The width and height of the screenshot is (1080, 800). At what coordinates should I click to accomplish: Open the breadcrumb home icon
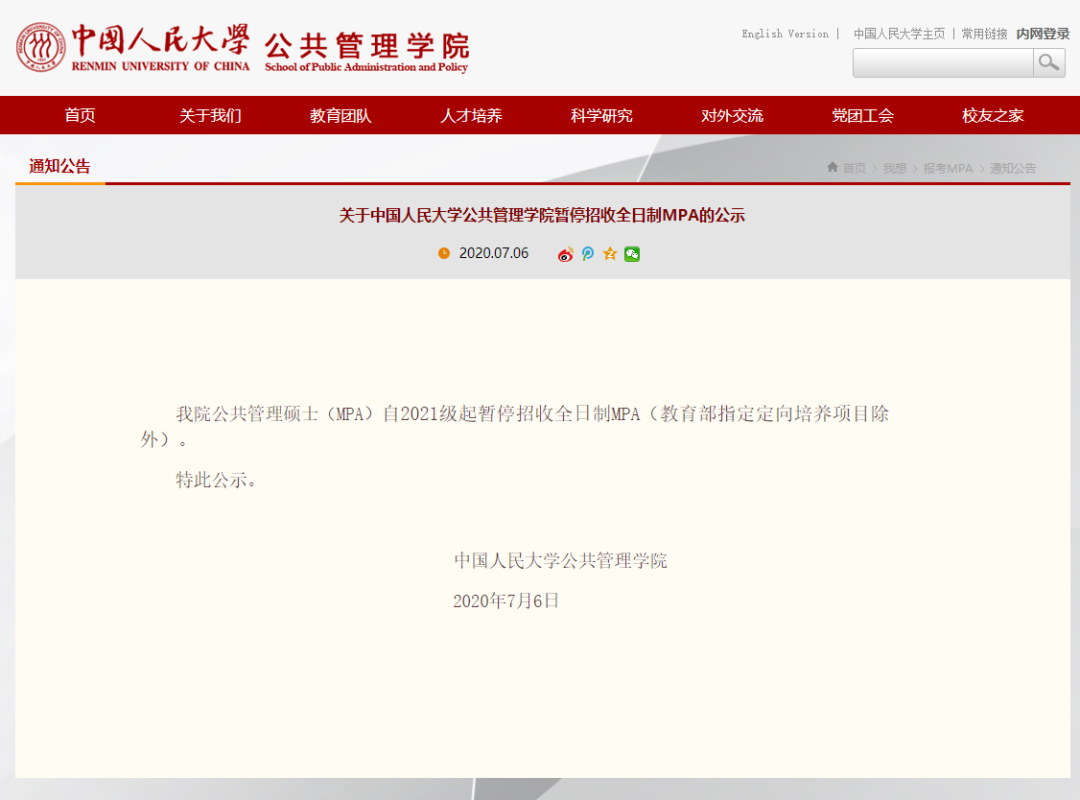(831, 168)
